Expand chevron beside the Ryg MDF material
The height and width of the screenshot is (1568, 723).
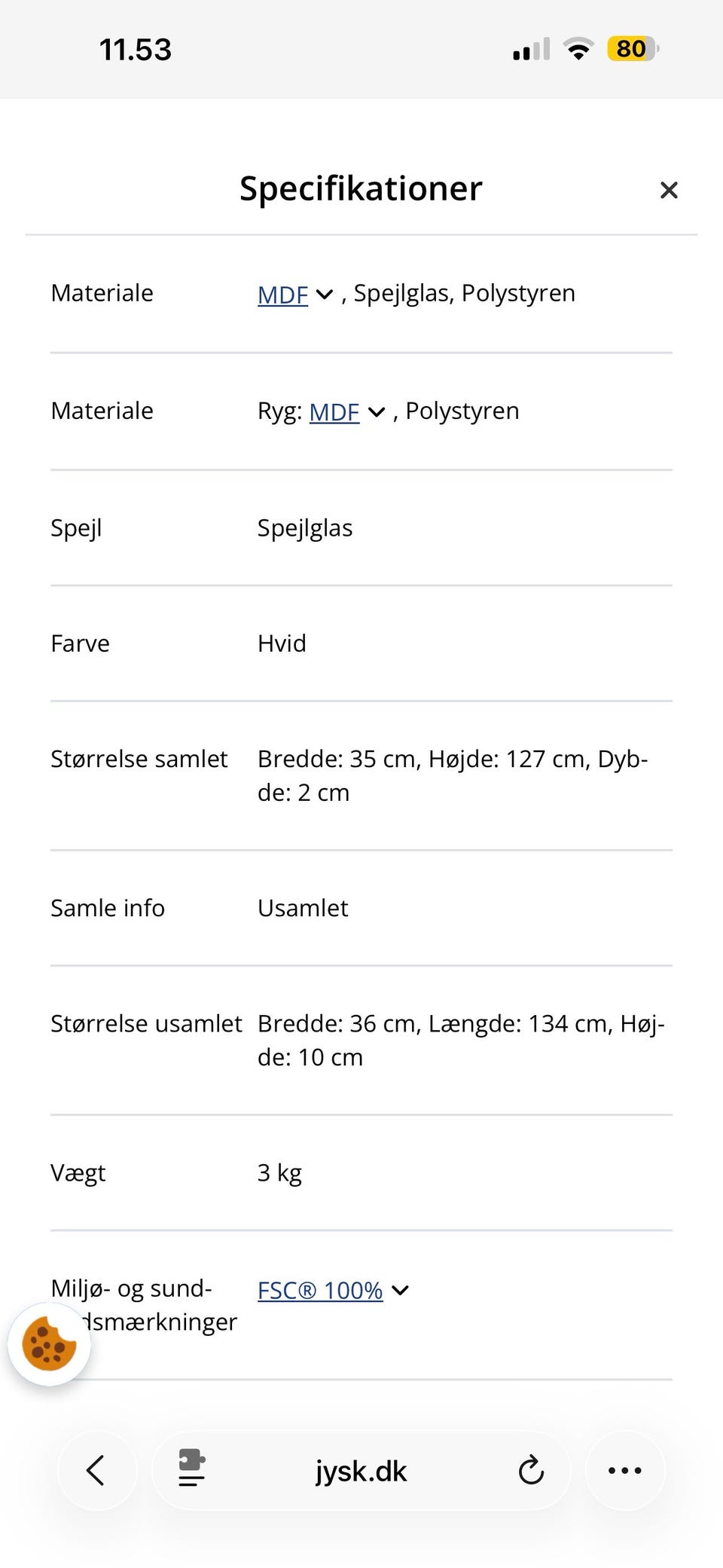(x=377, y=412)
